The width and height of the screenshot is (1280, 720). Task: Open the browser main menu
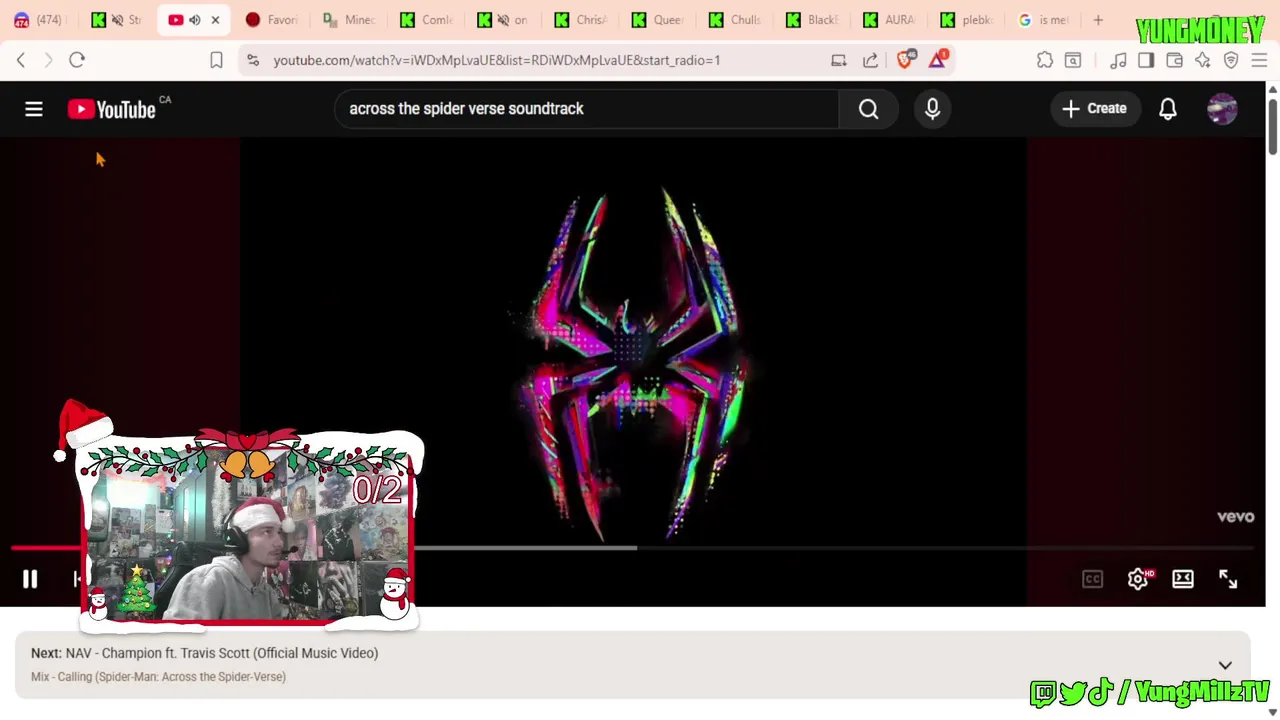coord(1259,60)
